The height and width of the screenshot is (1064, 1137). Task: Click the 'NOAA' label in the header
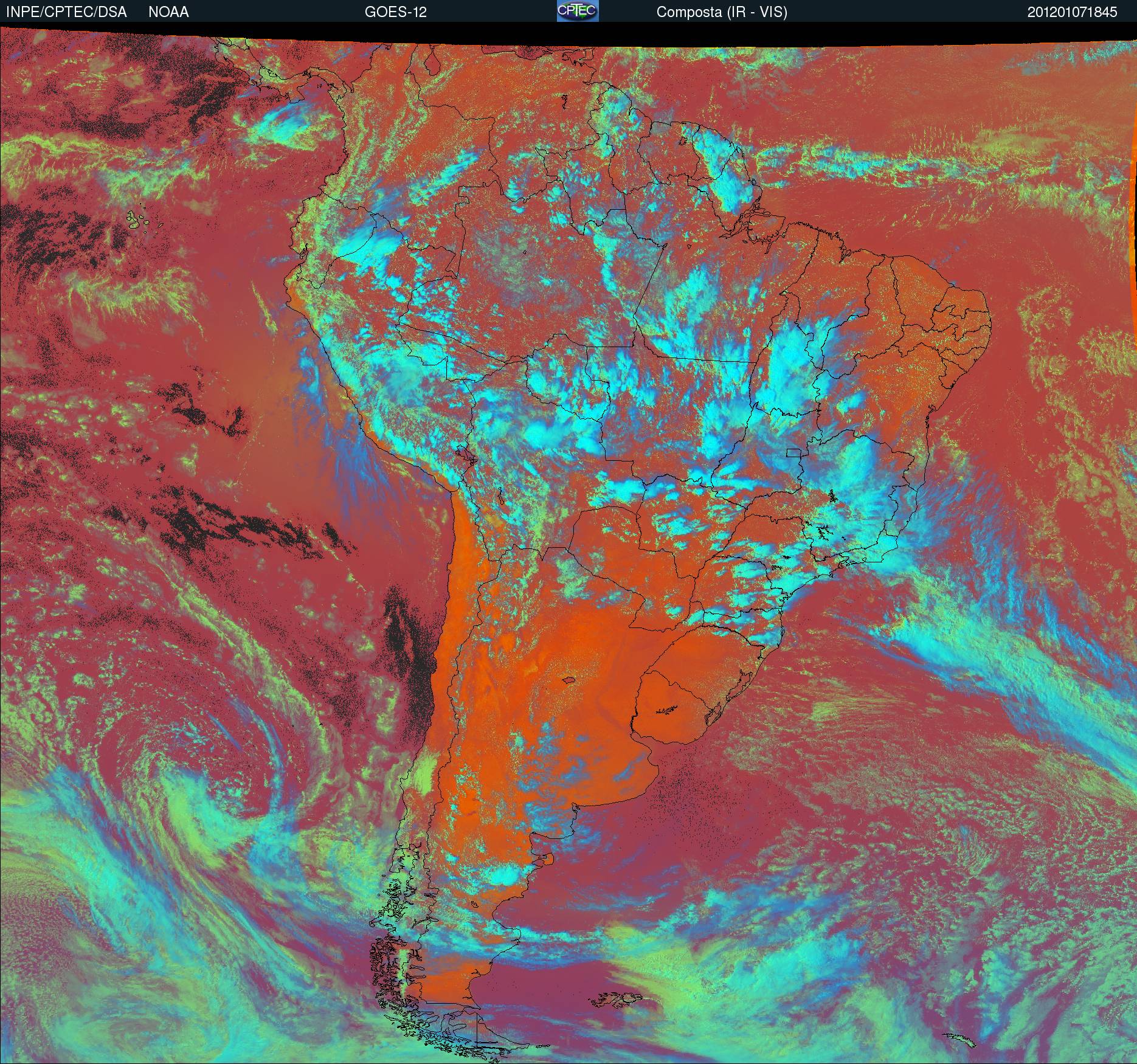click(x=168, y=12)
